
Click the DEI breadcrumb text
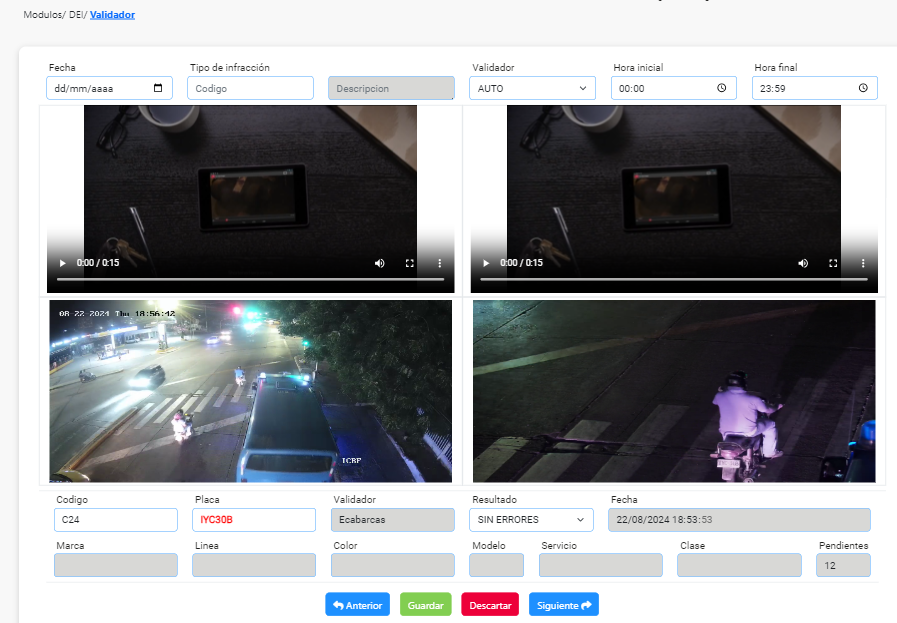coord(76,15)
